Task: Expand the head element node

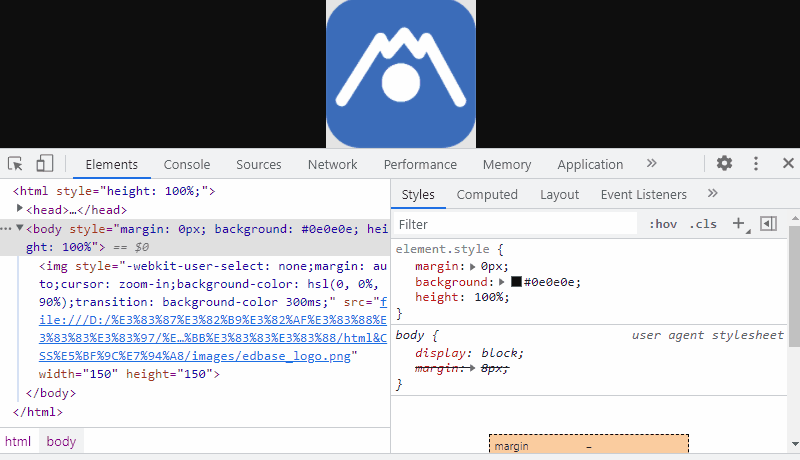Action: [x=19, y=208]
